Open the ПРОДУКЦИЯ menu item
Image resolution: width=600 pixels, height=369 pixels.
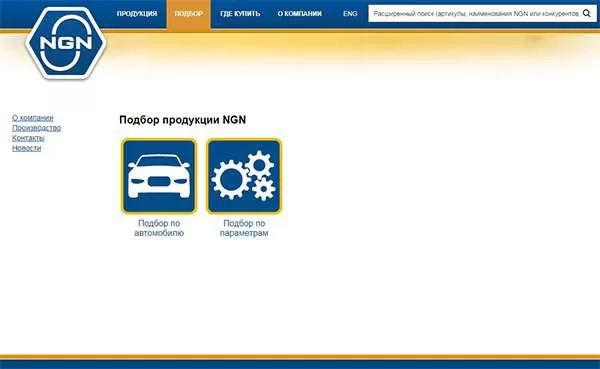click(137, 14)
